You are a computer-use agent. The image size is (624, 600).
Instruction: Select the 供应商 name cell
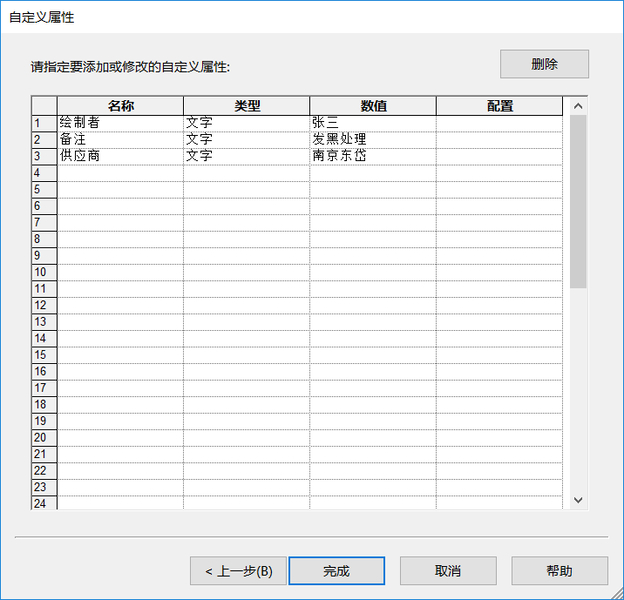coord(121,156)
